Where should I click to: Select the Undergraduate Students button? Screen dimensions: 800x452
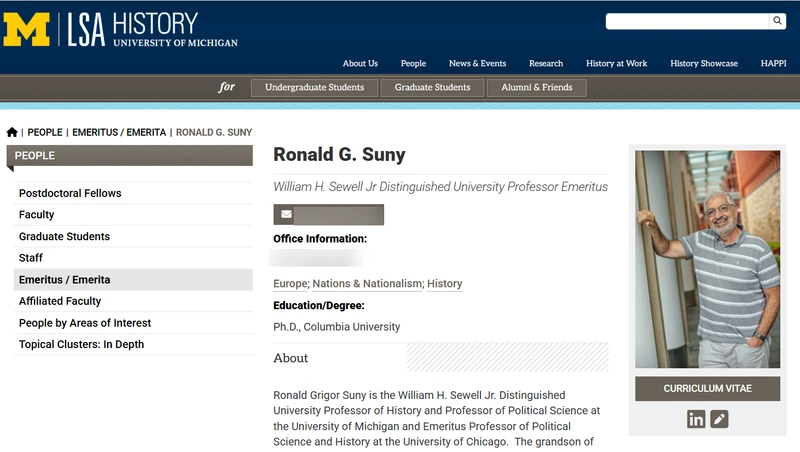tap(314, 87)
